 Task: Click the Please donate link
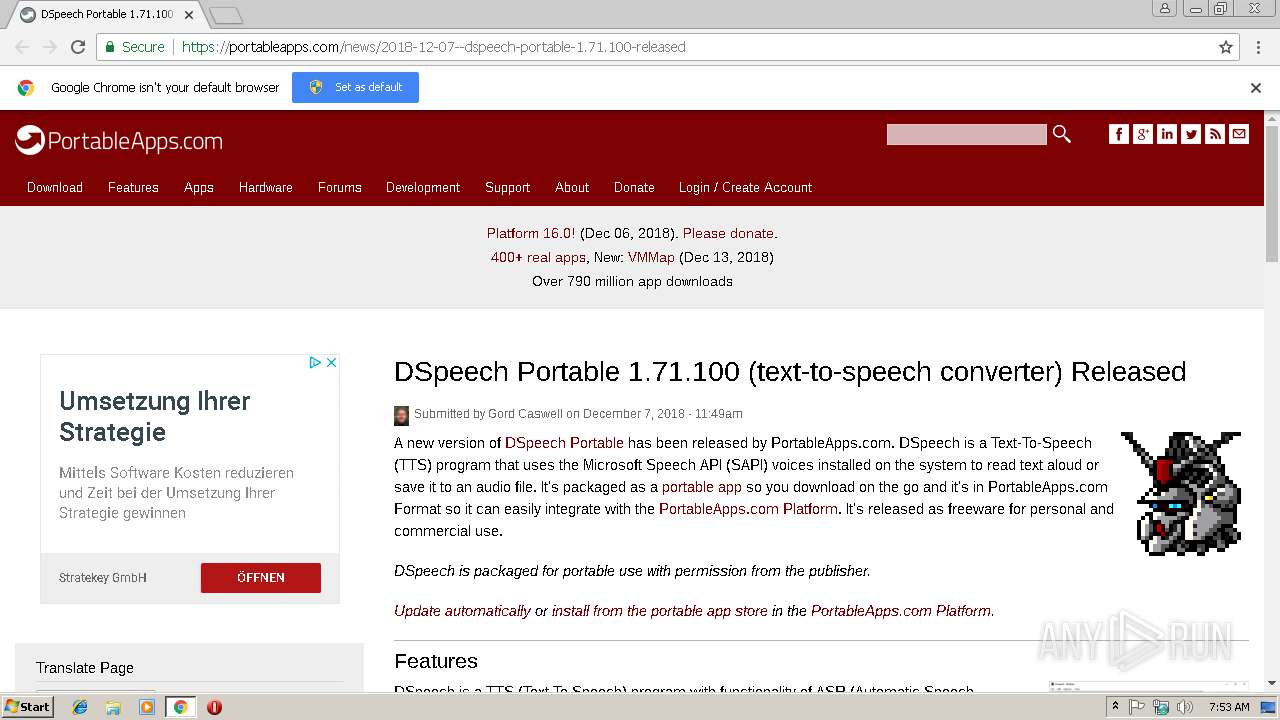[x=728, y=233]
